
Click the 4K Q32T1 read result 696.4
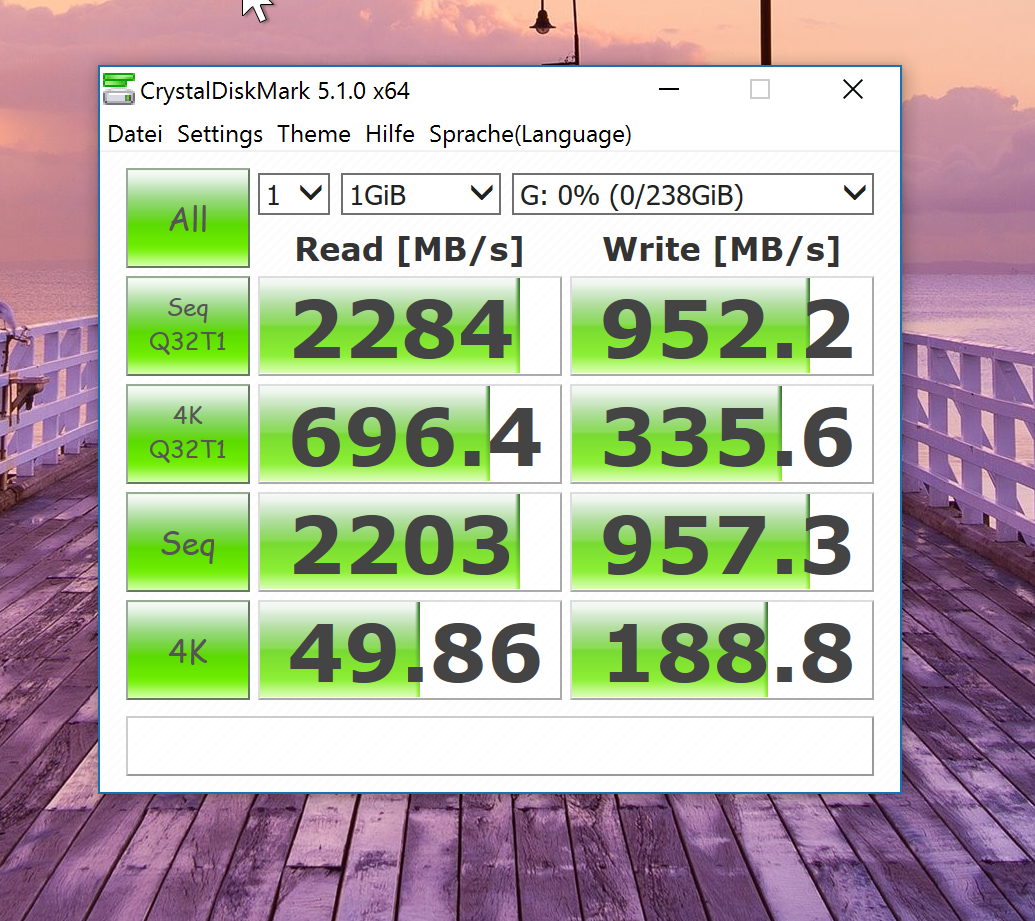coord(410,434)
